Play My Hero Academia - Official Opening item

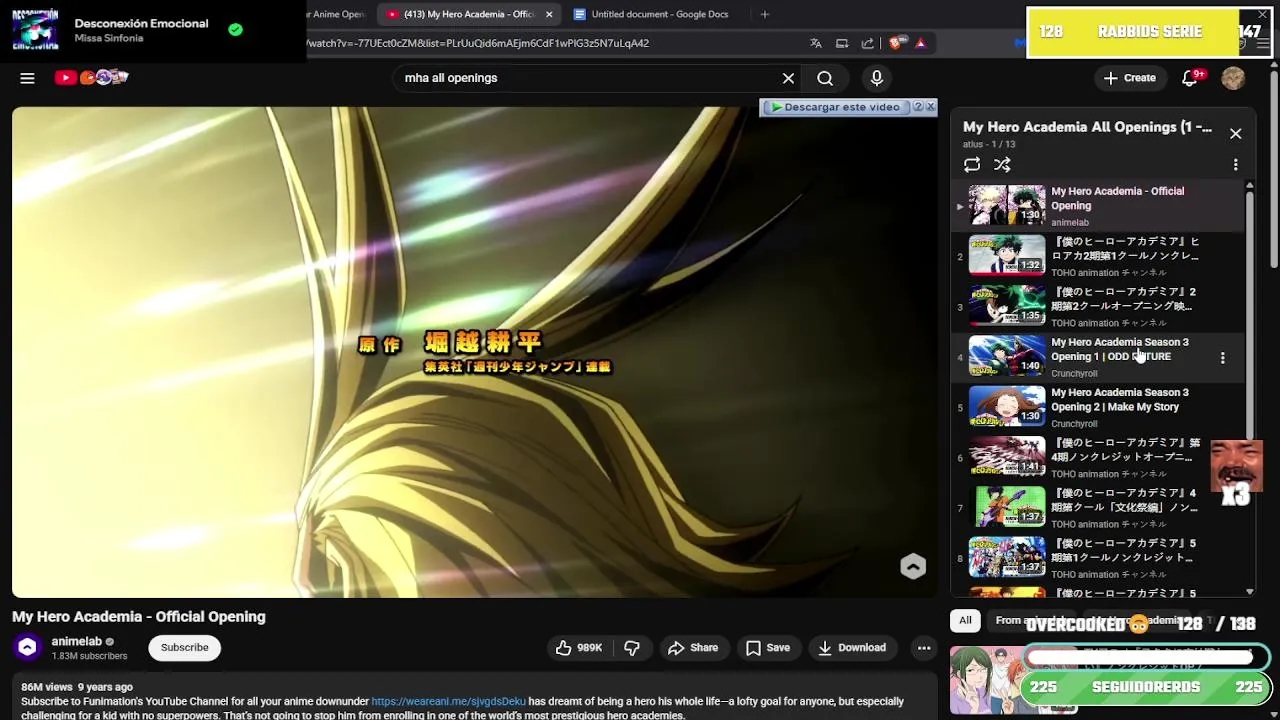click(1098, 205)
